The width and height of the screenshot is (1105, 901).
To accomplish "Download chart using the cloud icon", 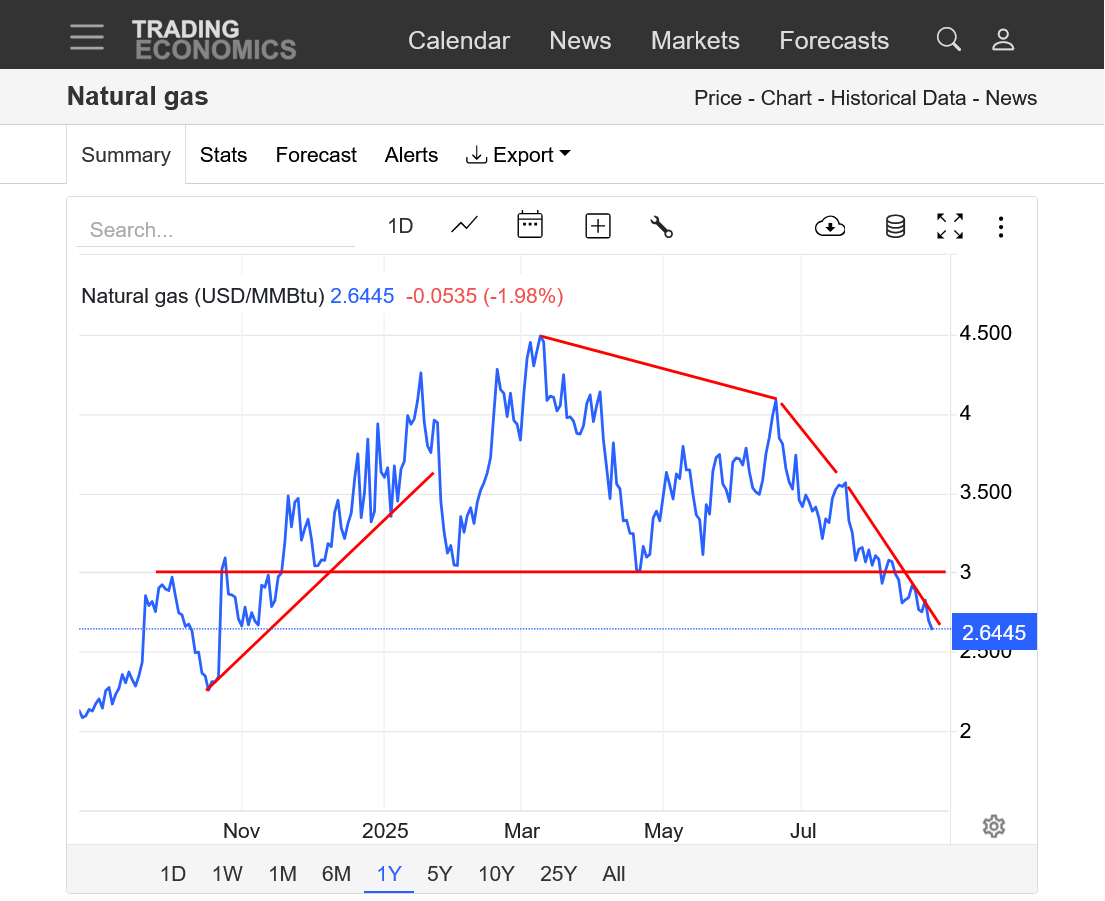I will tap(830, 227).
